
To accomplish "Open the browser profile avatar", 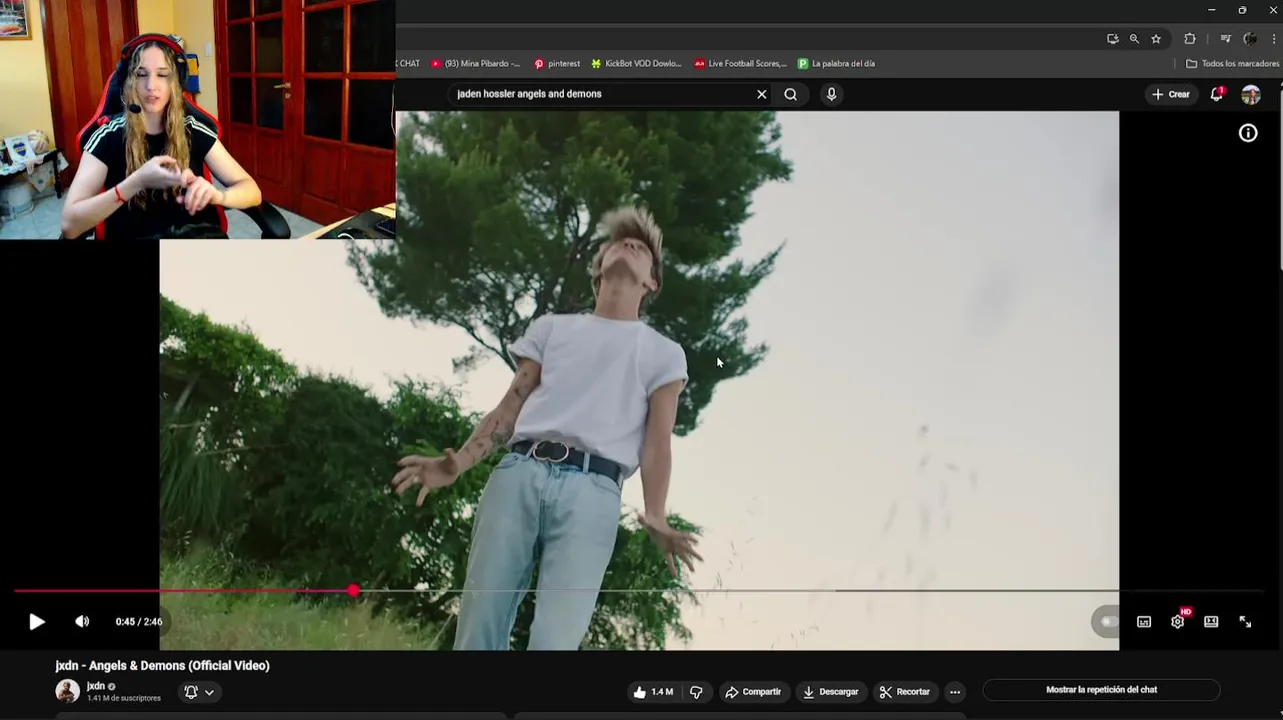I will click(x=1250, y=39).
